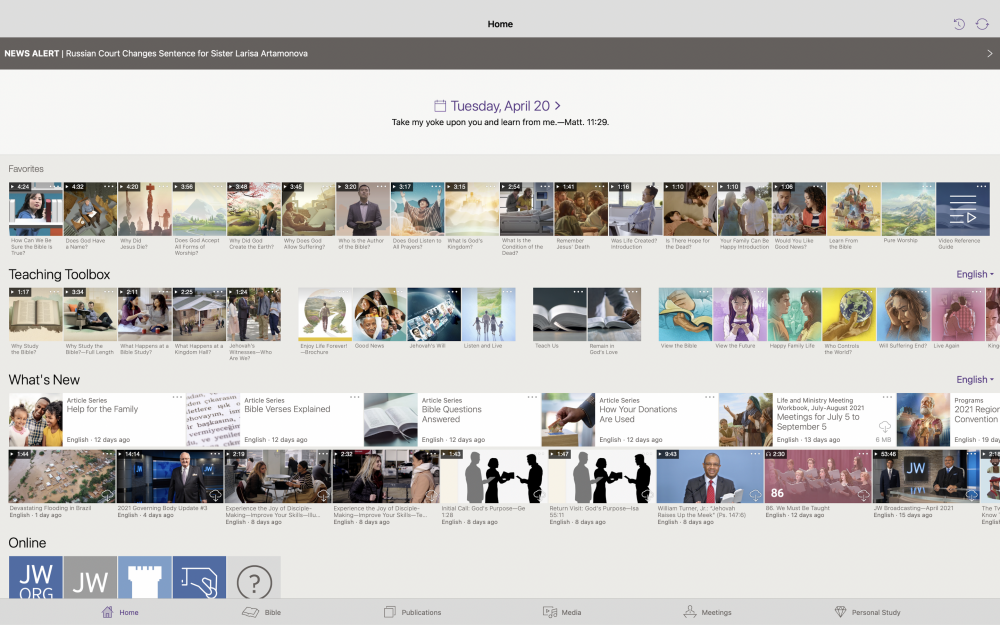Open the Watchtower tower icon under Online
This screenshot has width=1000, height=625.
click(x=144, y=579)
